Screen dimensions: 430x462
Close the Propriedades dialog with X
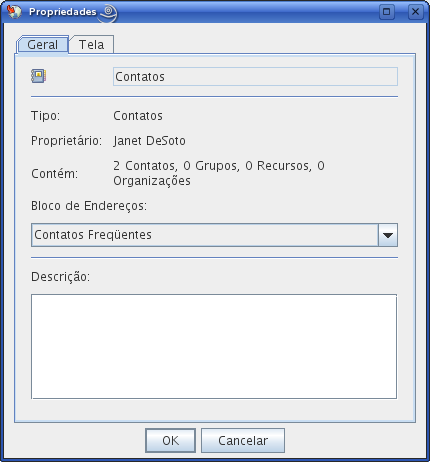(415, 12)
